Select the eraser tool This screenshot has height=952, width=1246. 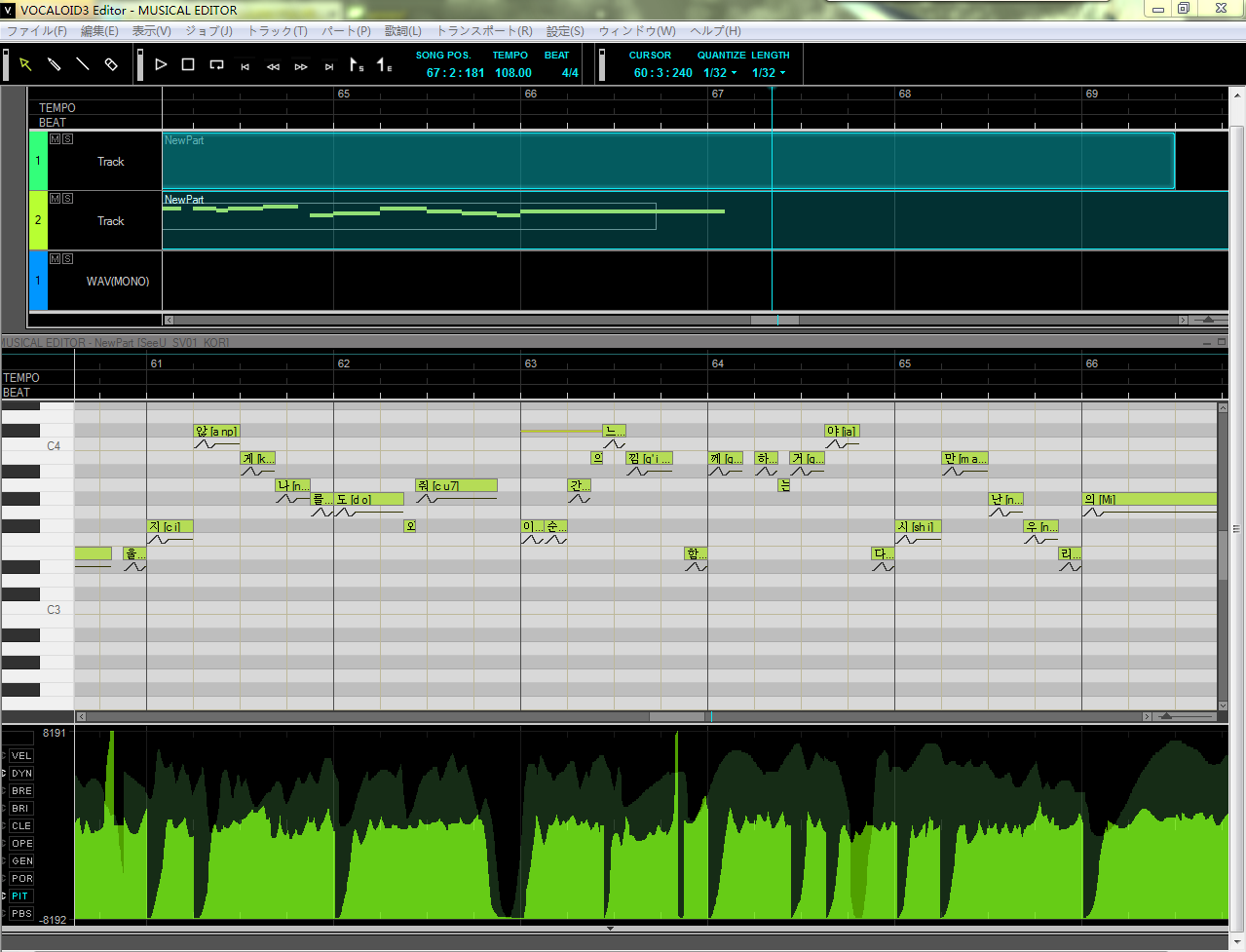pyautogui.click(x=111, y=64)
